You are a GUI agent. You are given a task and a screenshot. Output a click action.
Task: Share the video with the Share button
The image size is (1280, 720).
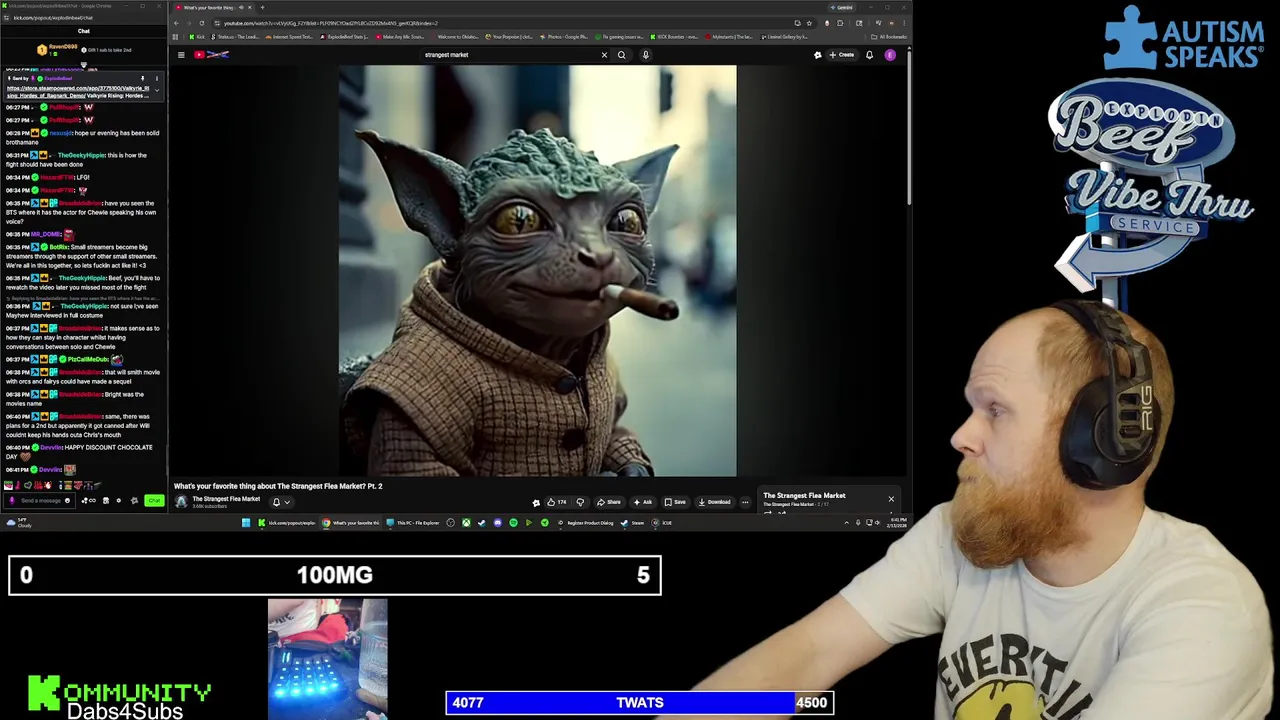[x=609, y=502]
